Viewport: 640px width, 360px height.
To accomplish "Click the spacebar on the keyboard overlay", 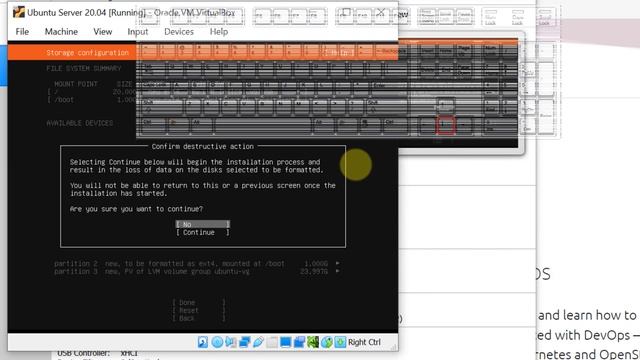I will 263,126.
